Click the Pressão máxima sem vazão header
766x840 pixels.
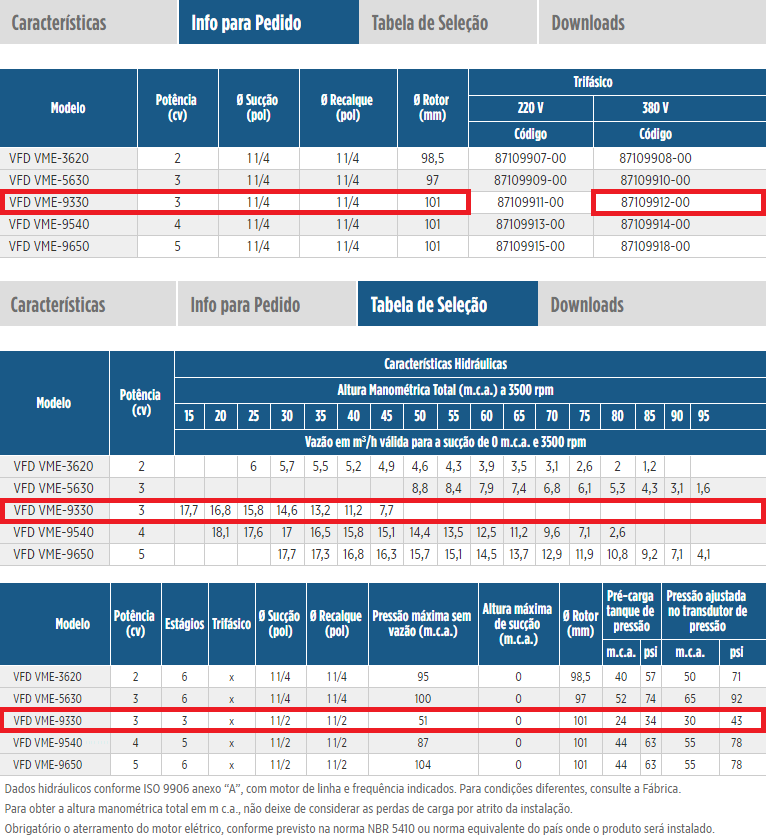421,624
